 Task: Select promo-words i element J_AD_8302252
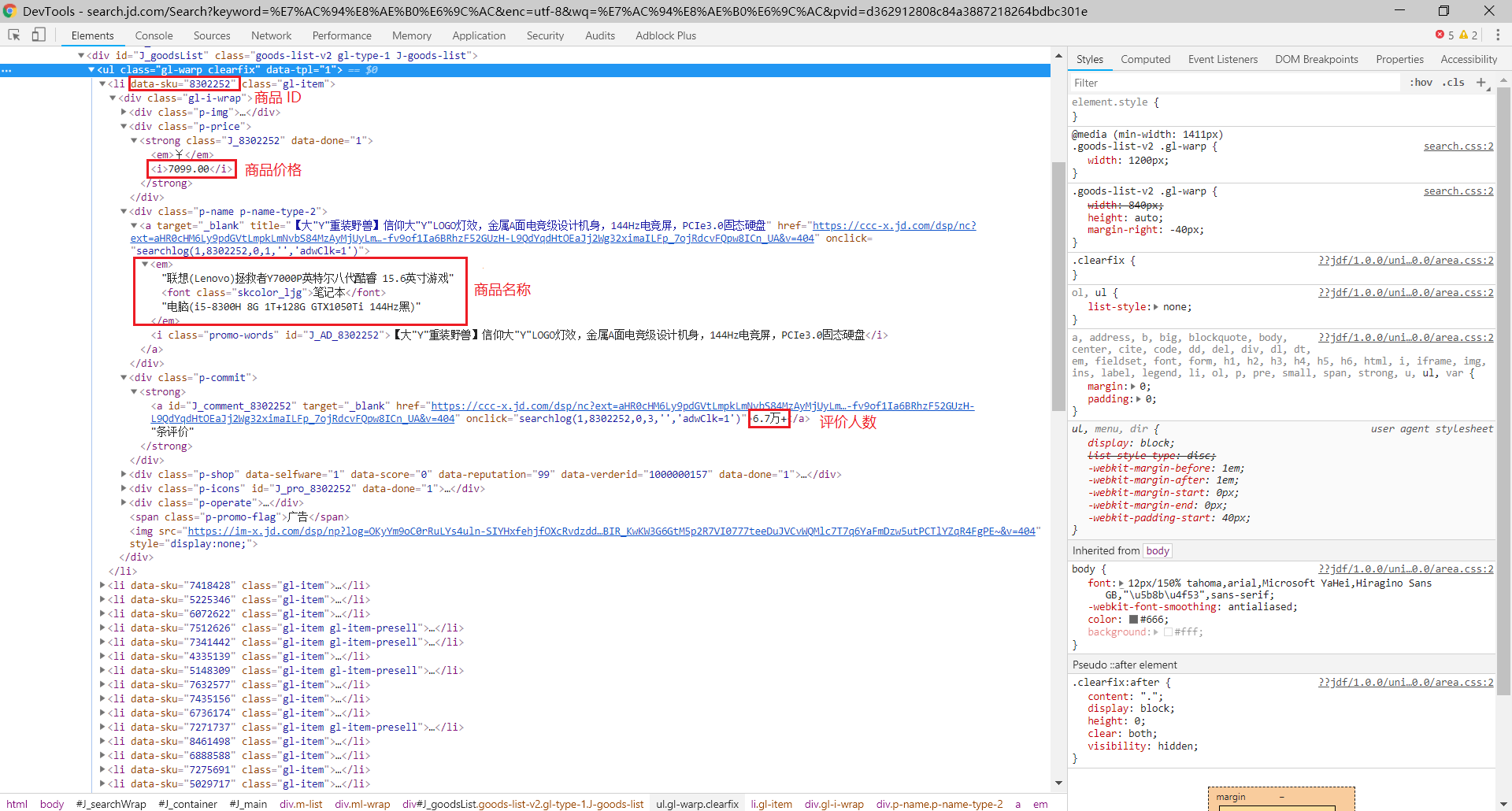click(x=520, y=335)
